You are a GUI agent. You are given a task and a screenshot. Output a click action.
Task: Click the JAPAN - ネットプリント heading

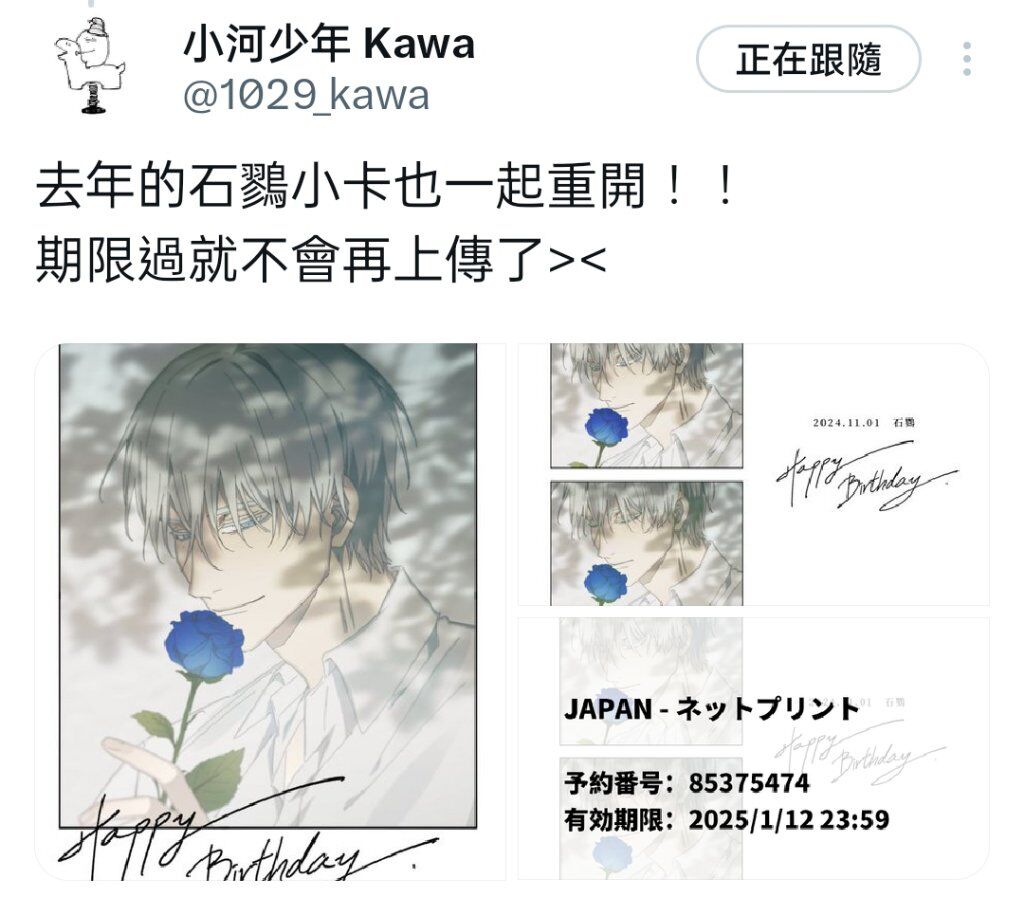click(712, 708)
